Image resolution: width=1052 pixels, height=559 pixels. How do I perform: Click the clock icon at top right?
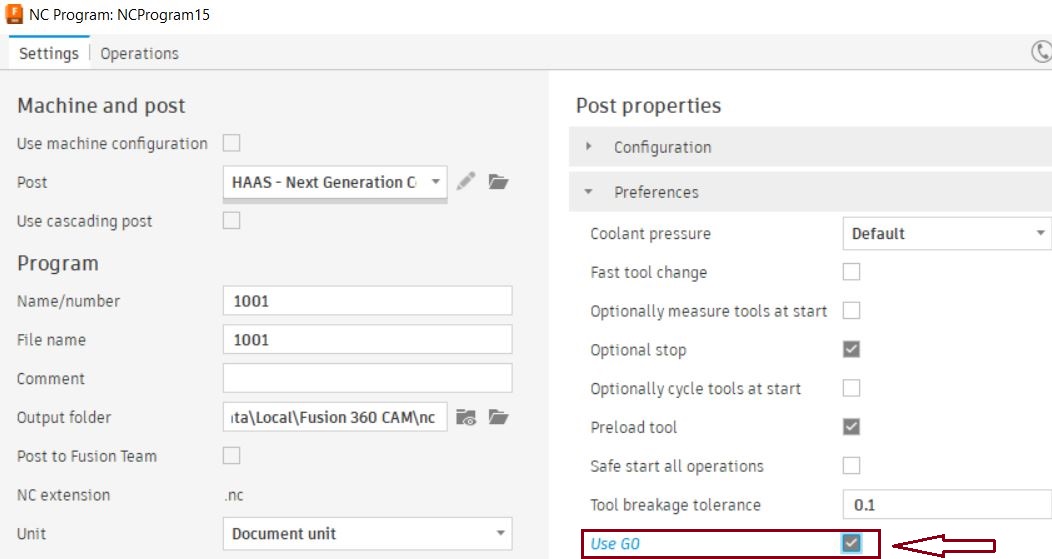tap(1041, 52)
